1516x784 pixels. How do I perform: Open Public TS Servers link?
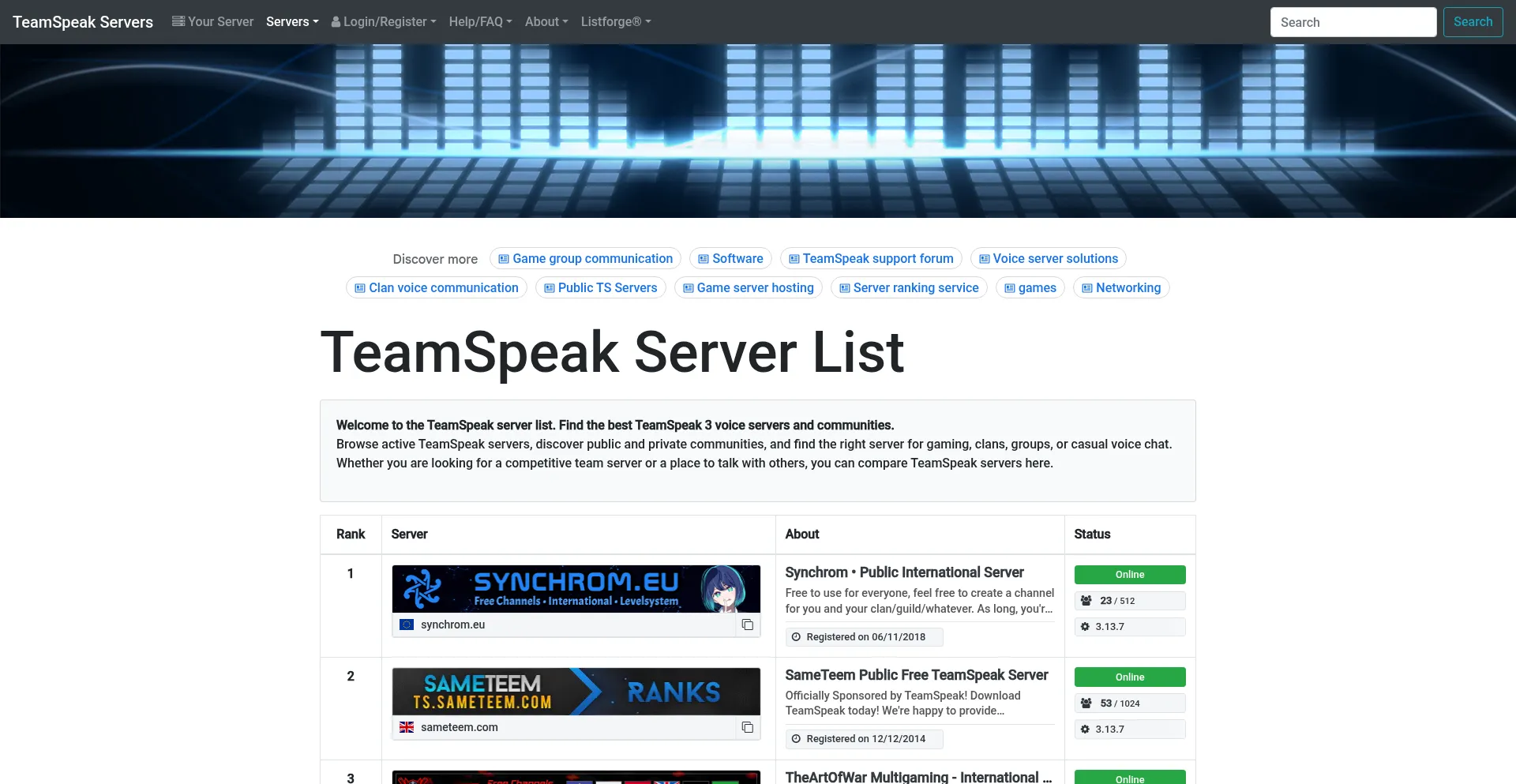pyautogui.click(x=601, y=287)
